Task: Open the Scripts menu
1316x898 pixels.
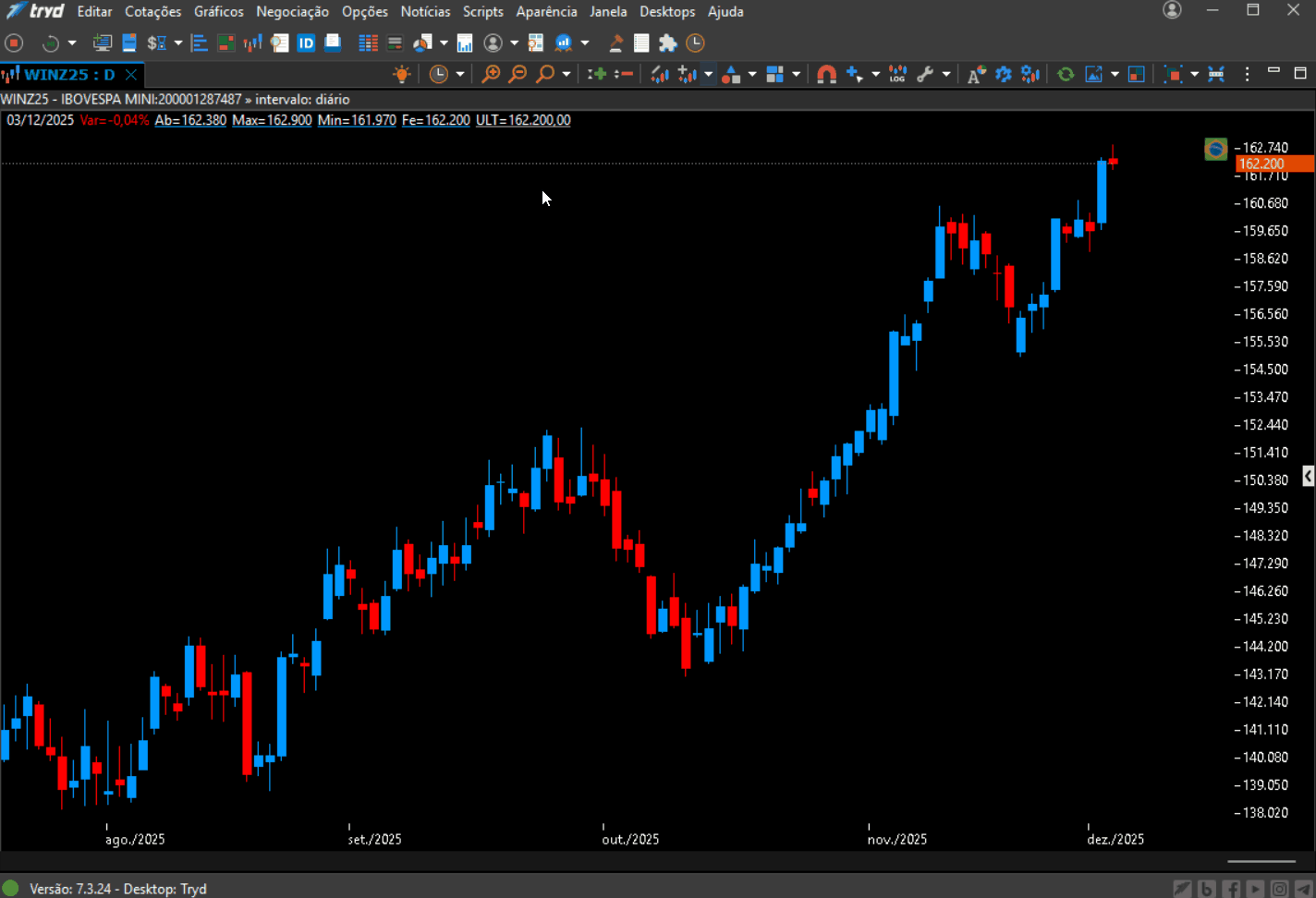Action: coord(483,11)
